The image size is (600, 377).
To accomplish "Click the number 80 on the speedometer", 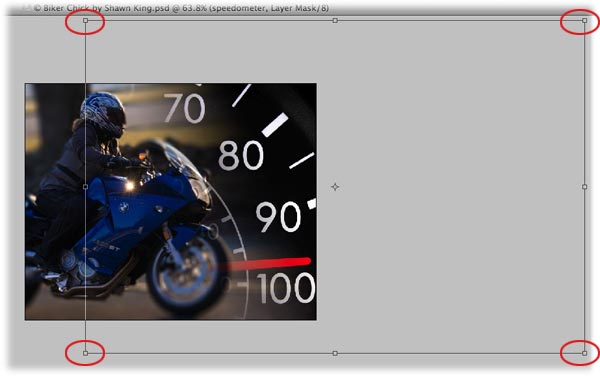I will tap(241, 155).
